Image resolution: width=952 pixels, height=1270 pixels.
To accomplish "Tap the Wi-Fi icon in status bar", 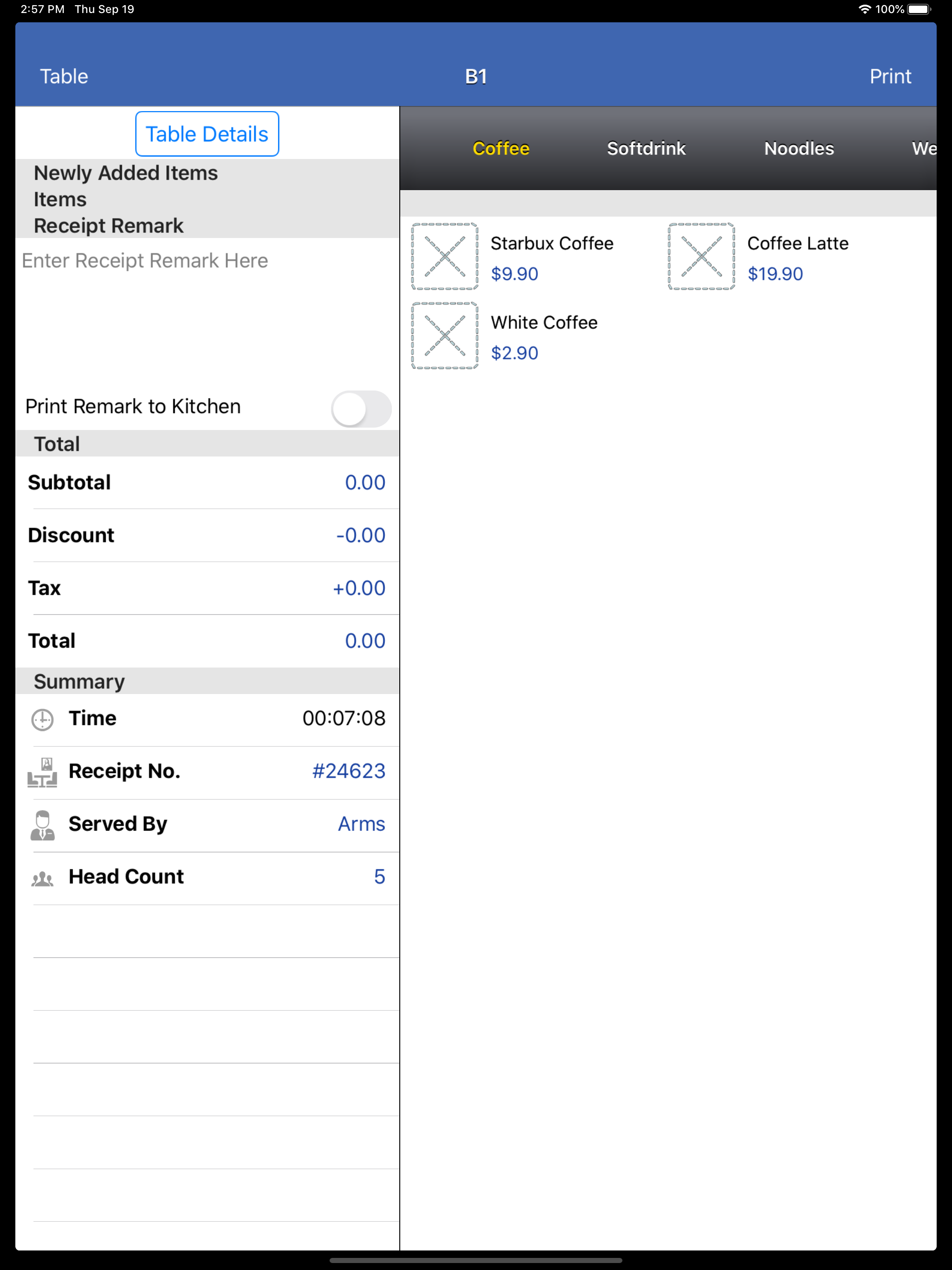I will pyautogui.click(x=865, y=9).
